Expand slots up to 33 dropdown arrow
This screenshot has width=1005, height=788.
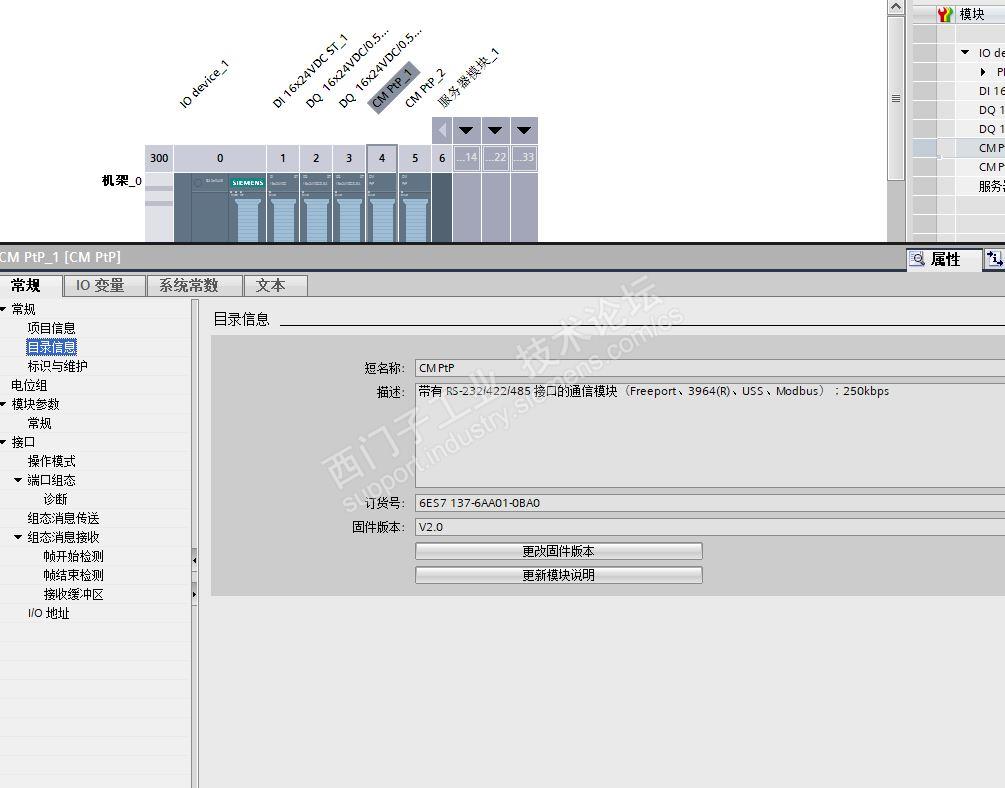524,130
